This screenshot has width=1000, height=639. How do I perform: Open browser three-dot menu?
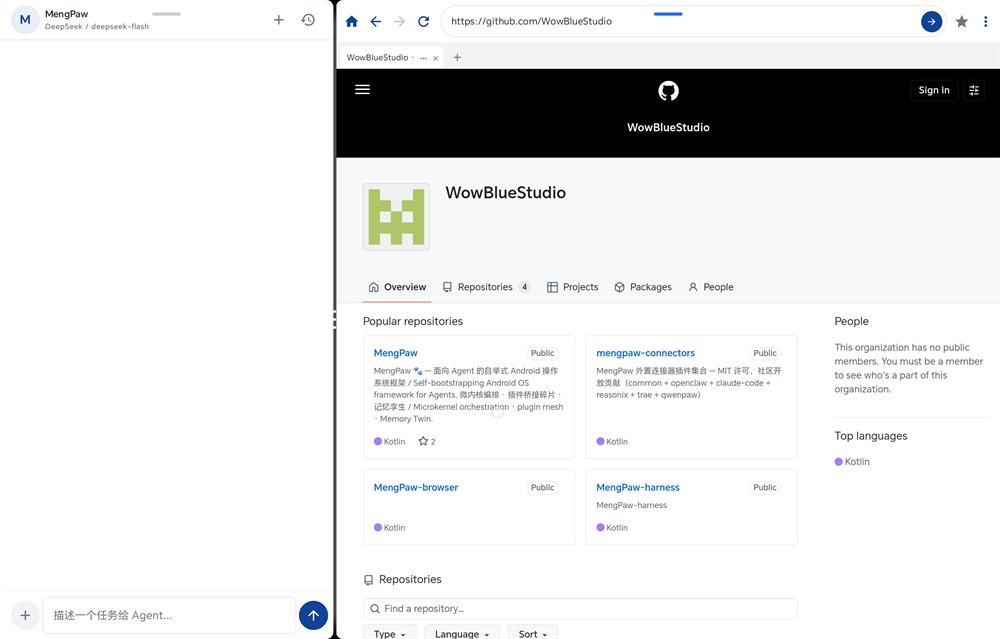coord(985,22)
